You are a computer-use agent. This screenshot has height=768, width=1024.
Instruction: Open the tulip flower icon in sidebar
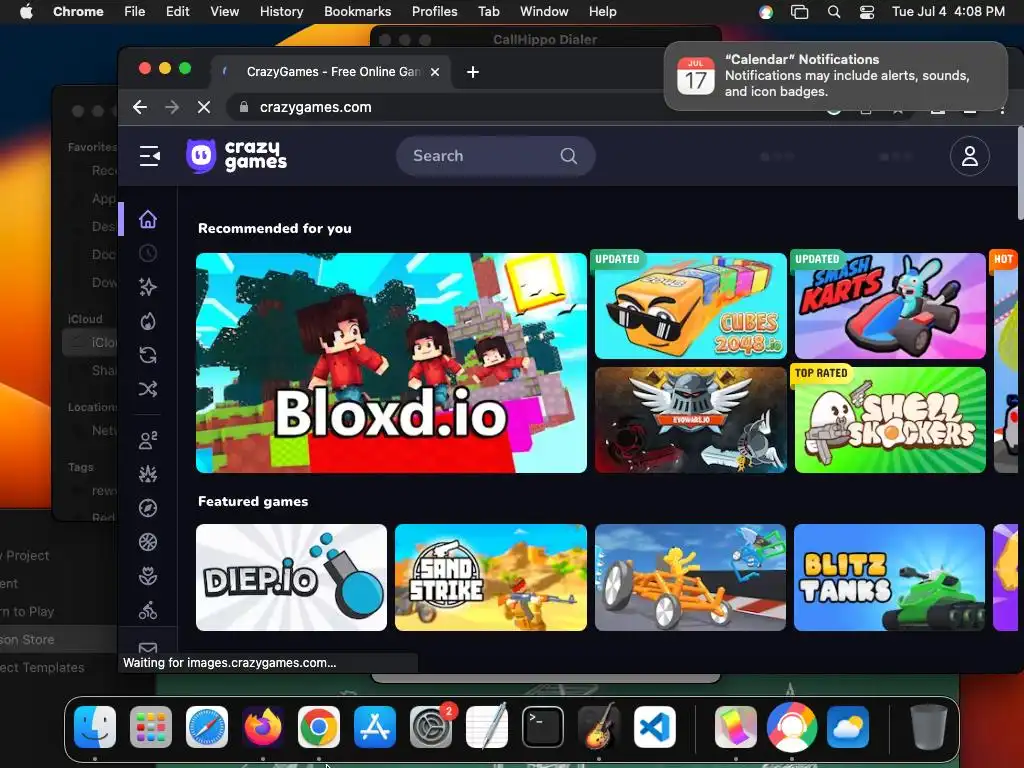[148, 576]
